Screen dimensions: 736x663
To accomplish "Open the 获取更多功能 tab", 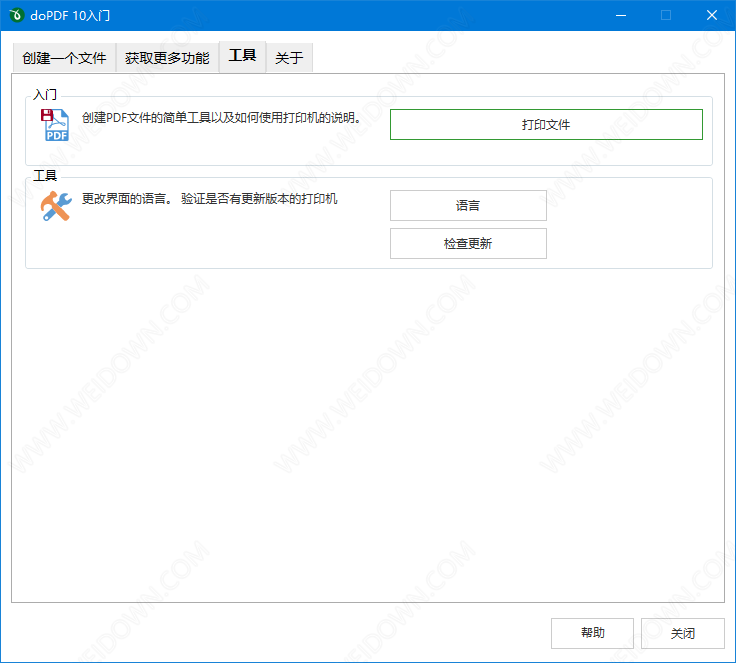I will (167, 58).
